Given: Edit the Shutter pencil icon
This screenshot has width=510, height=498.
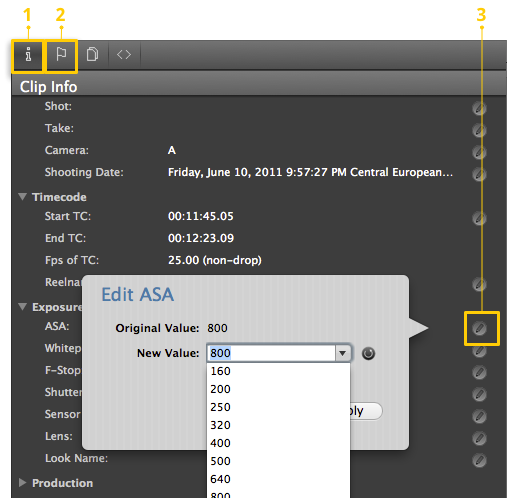Looking at the screenshot, I should tap(479, 394).
